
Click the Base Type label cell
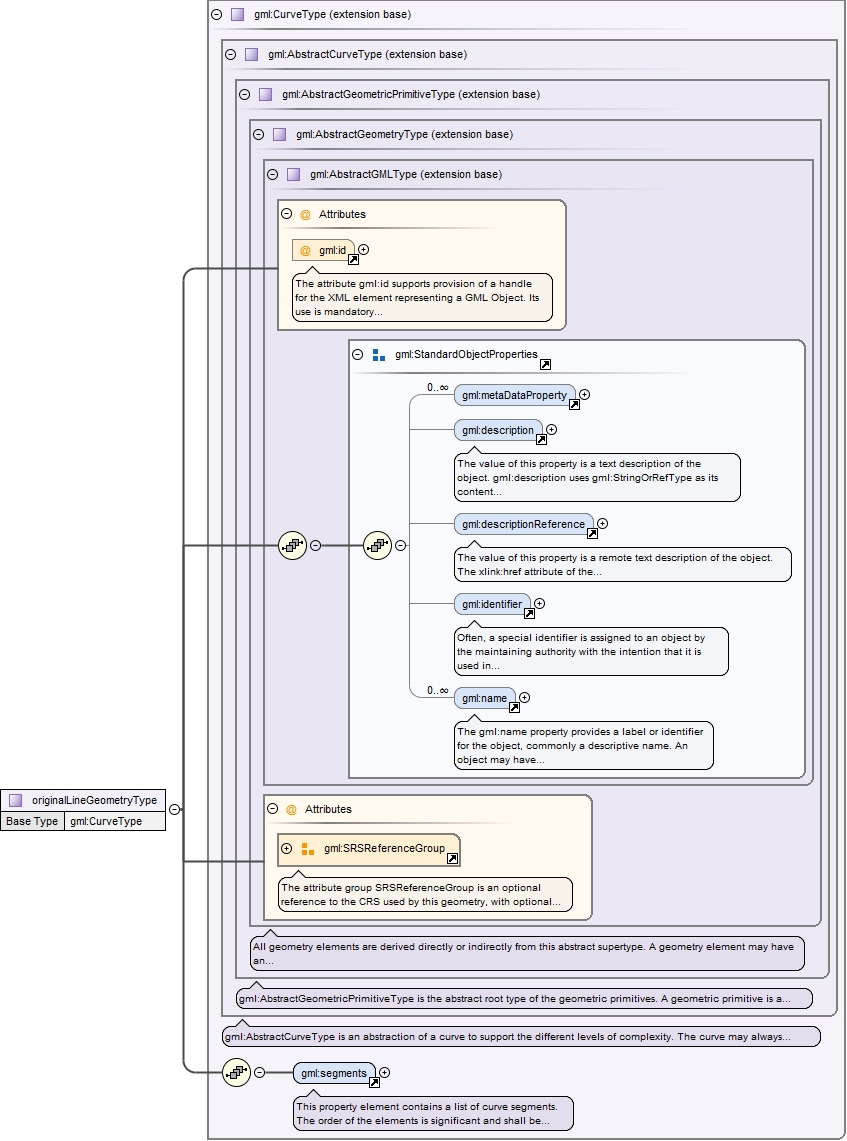coord(32,821)
